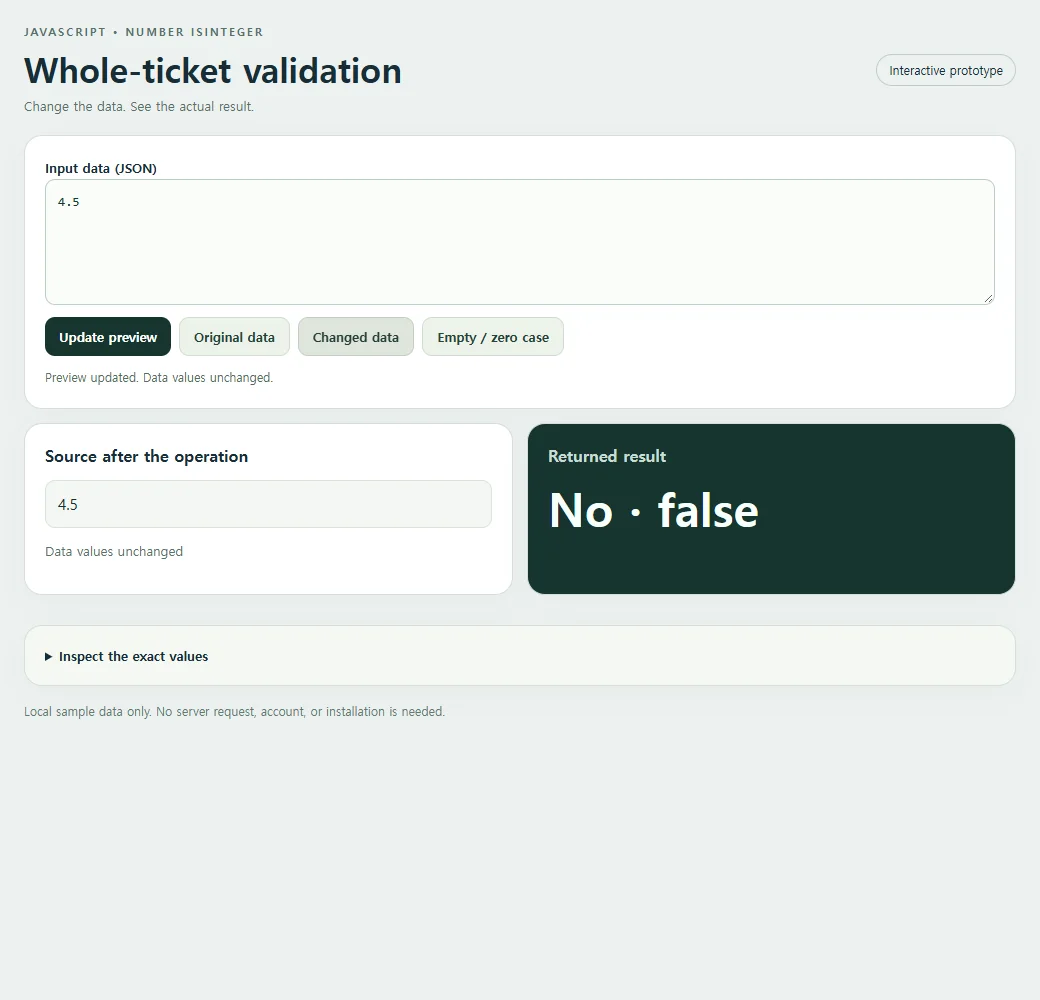
Task: Click the Interactive prototype pill badge
Action: [946, 70]
